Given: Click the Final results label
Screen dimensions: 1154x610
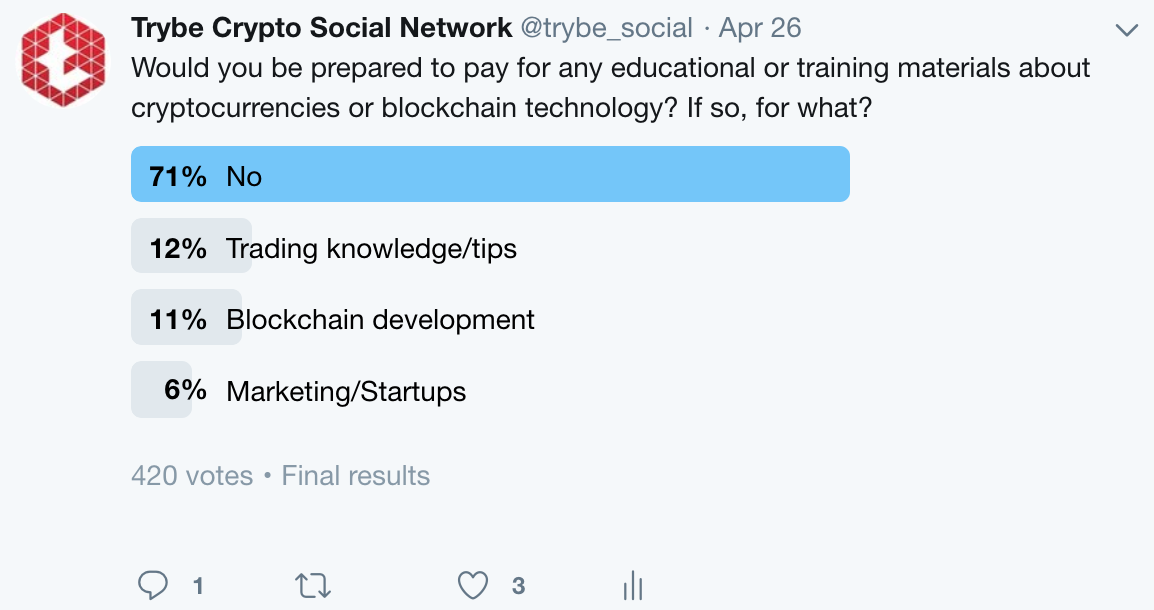Looking at the screenshot, I should [356, 476].
